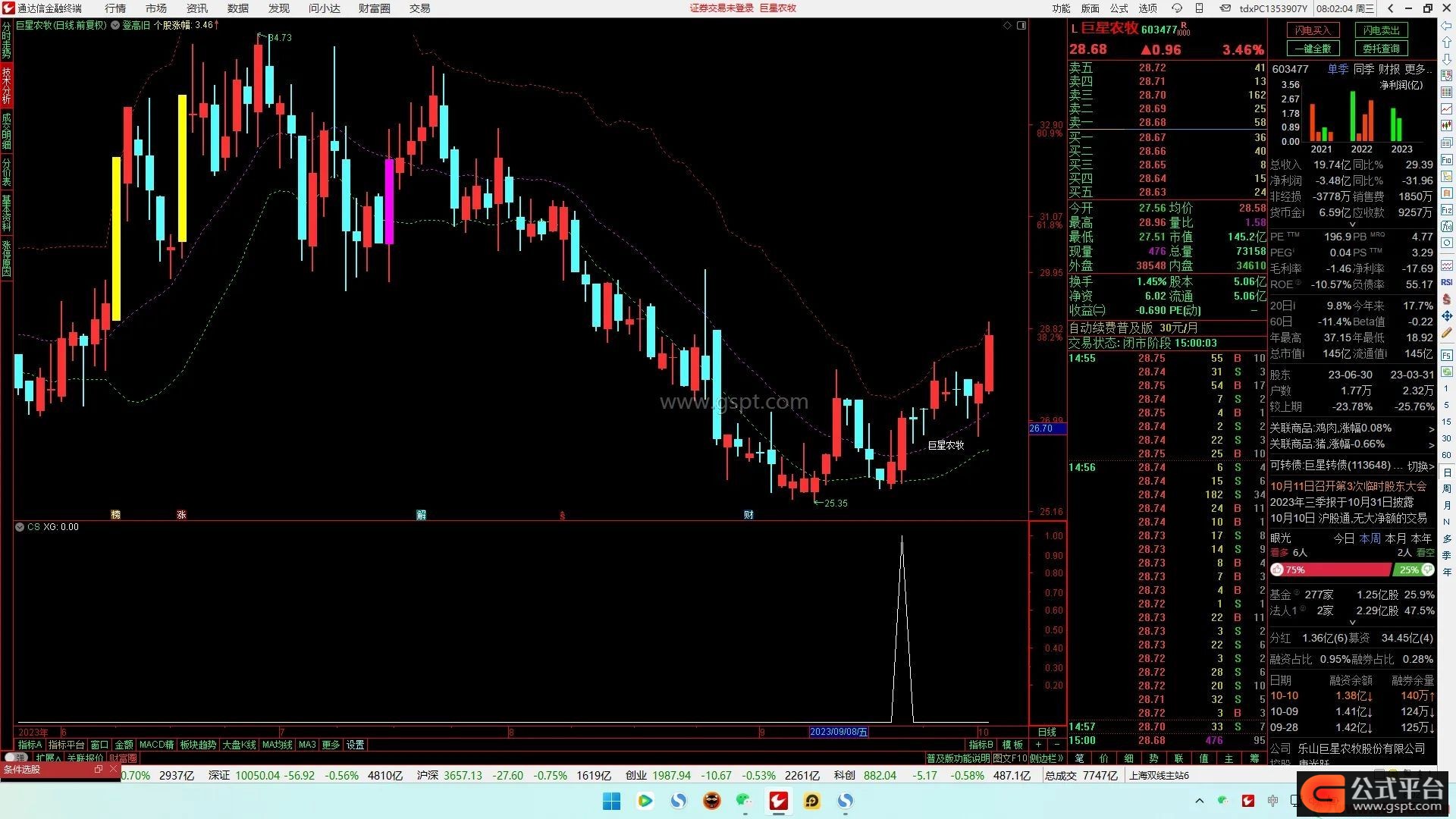Open the 日线 period selector
Image resolution: width=1456 pixels, height=819 pixels.
pos(1046,732)
